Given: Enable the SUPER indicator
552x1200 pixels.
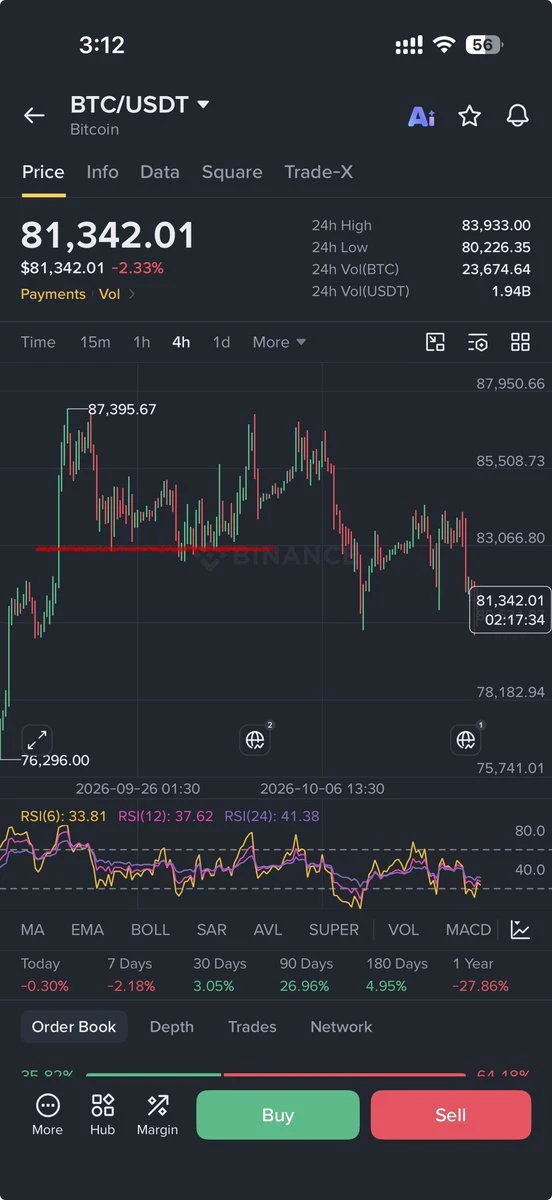Looking at the screenshot, I should [x=333, y=930].
